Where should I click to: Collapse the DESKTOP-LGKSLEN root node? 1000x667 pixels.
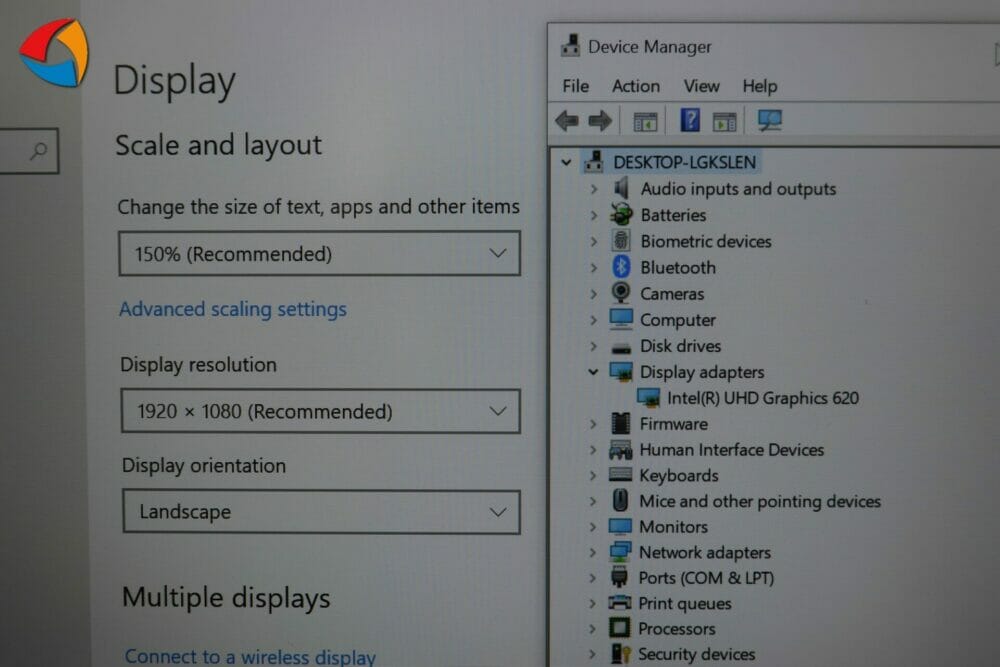[566, 162]
